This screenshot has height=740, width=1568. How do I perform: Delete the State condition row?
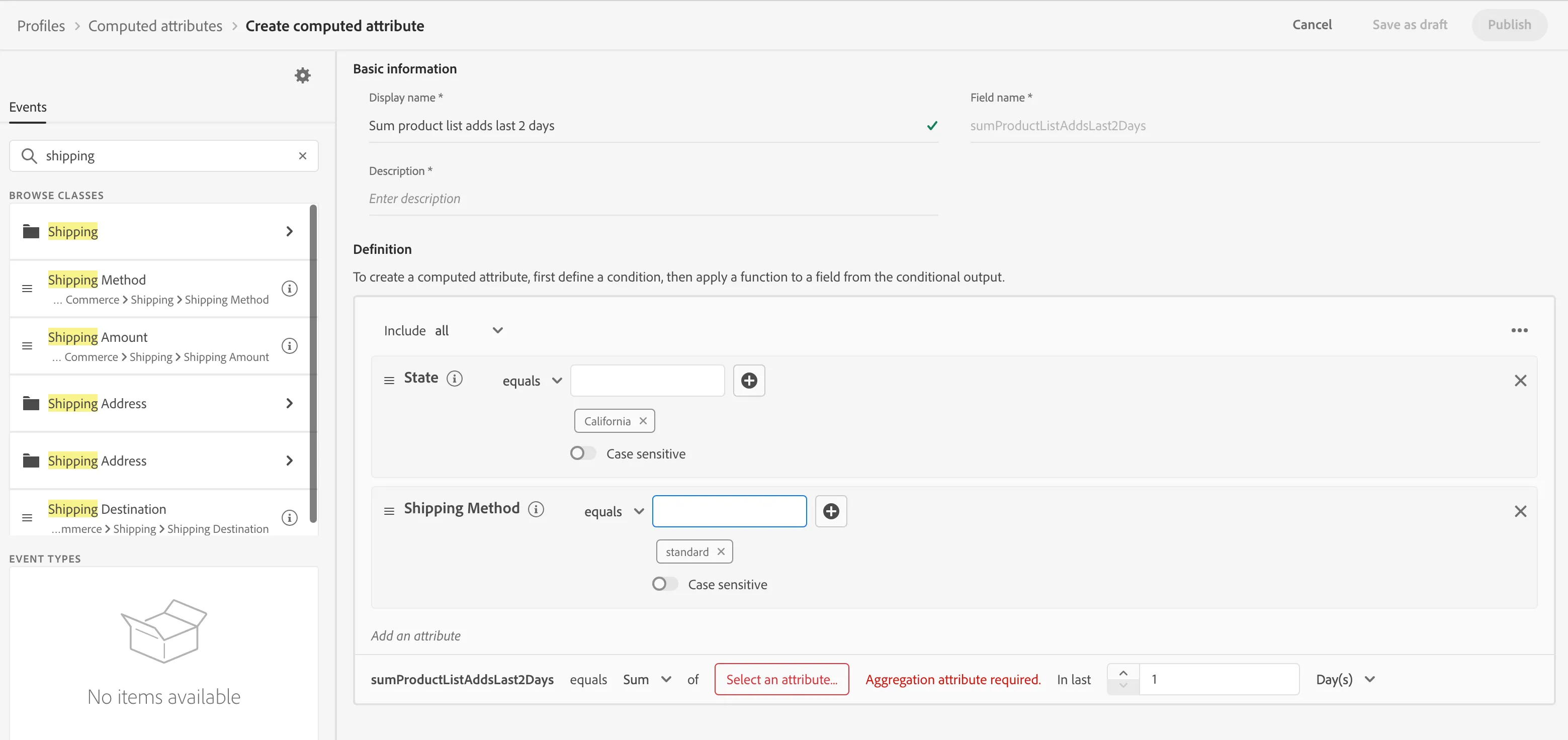click(1520, 381)
